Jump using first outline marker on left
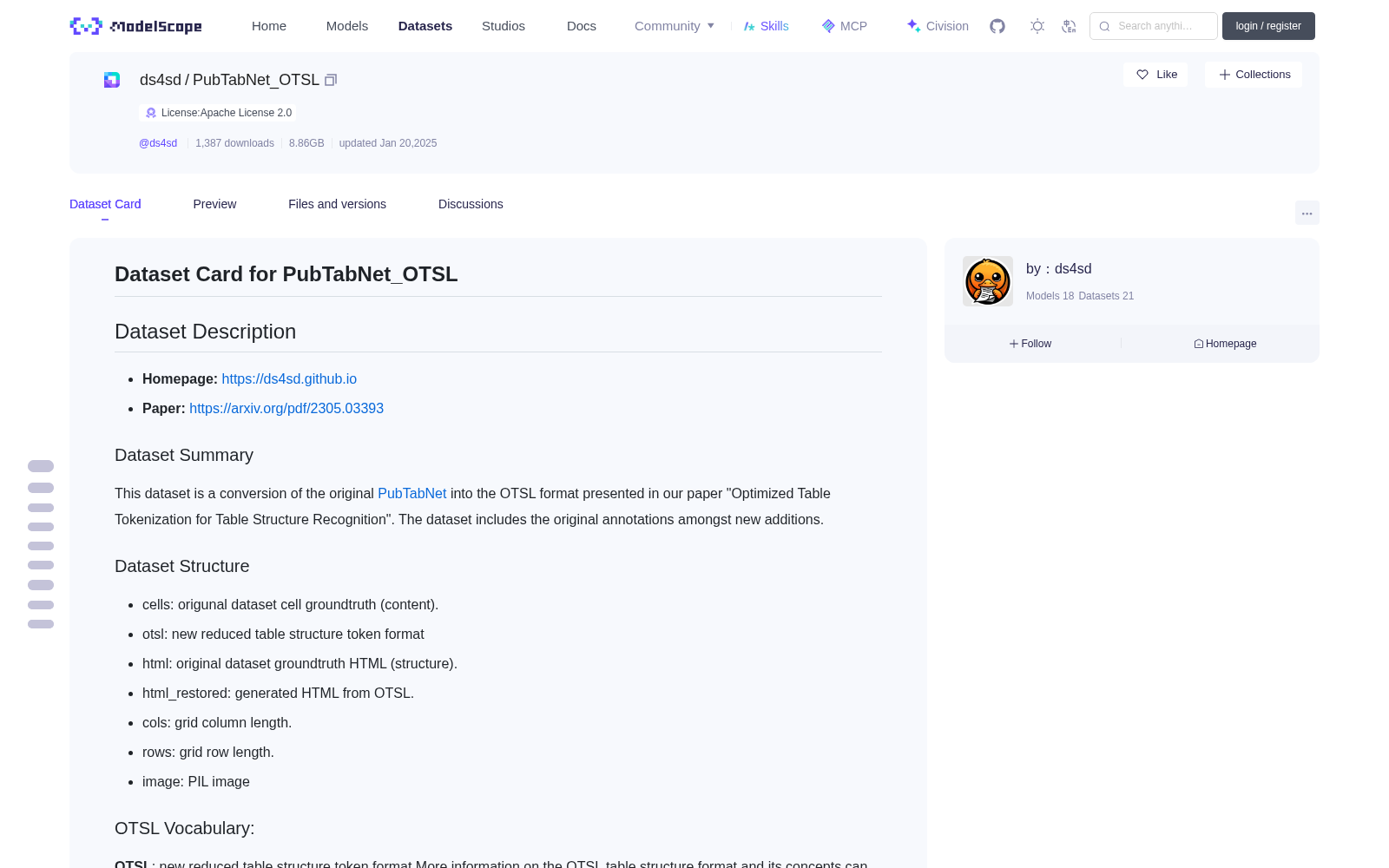This screenshot has height=868, width=1389. click(x=41, y=466)
